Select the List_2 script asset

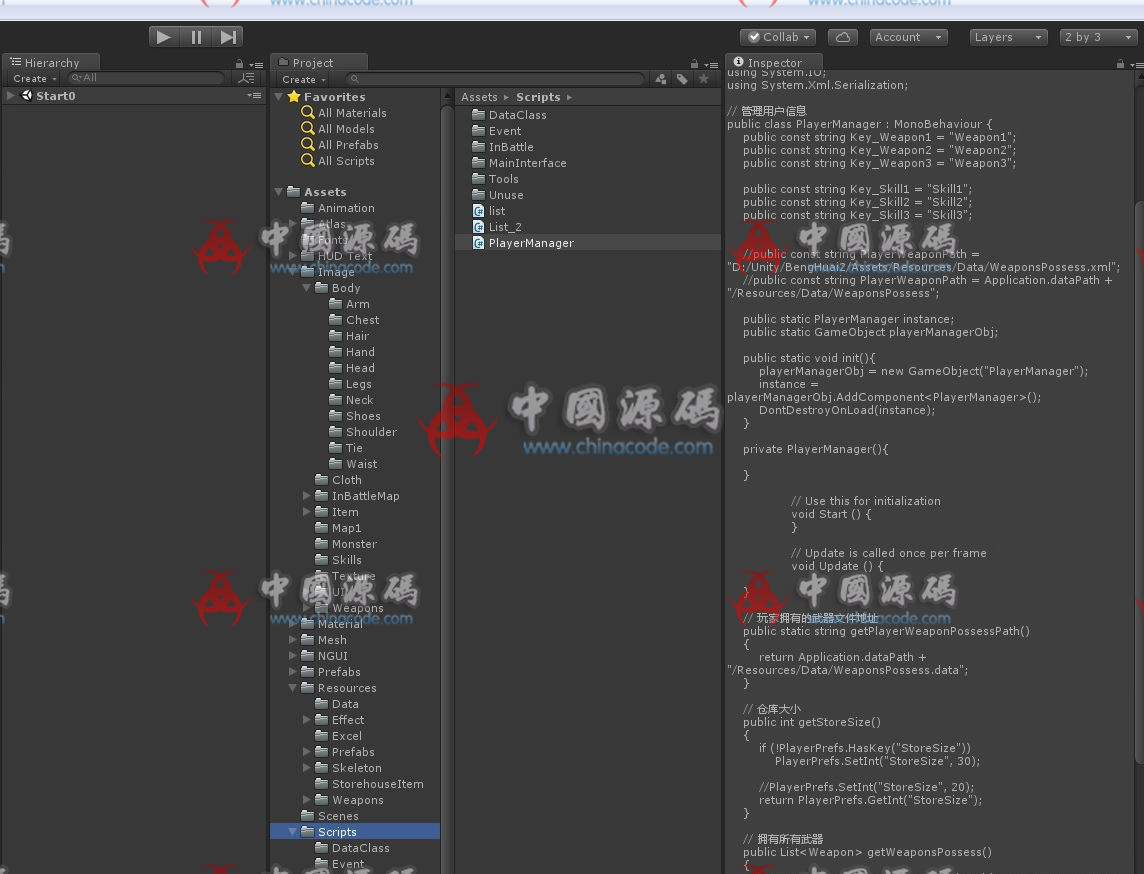(x=504, y=227)
